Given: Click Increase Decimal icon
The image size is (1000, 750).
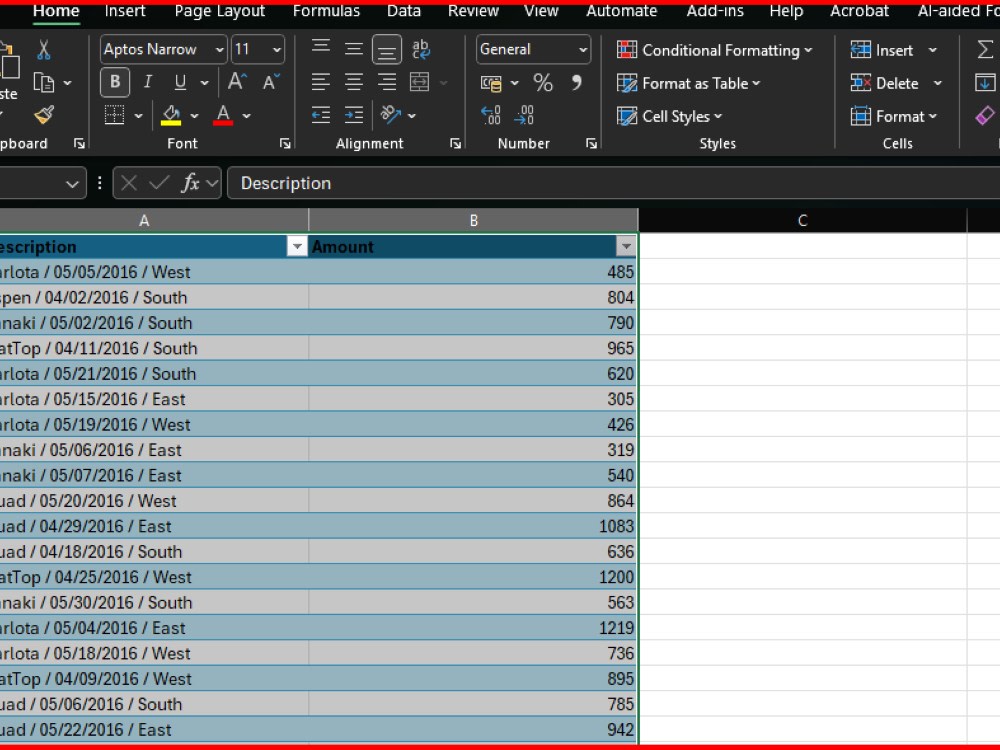Looking at the screenshot, I should (x=491, y=115).
